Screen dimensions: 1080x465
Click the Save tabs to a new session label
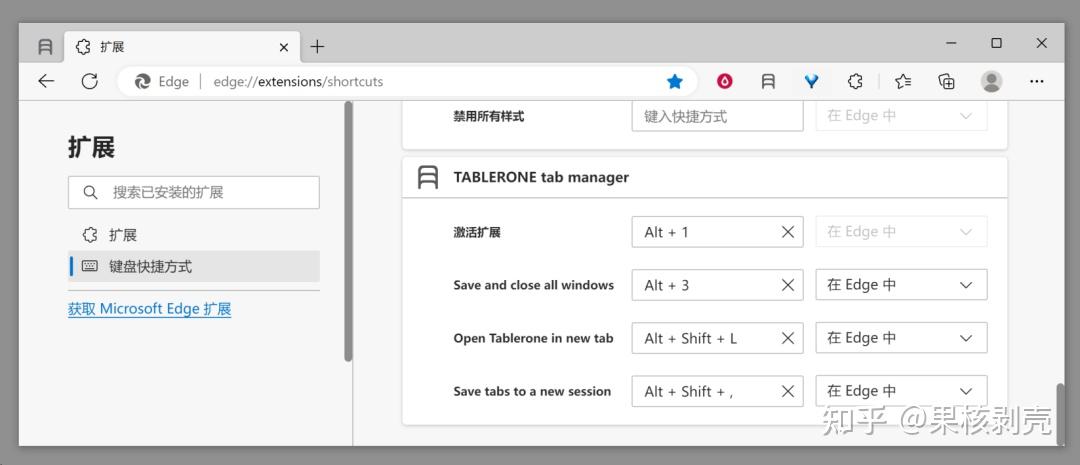coord(532,391)
